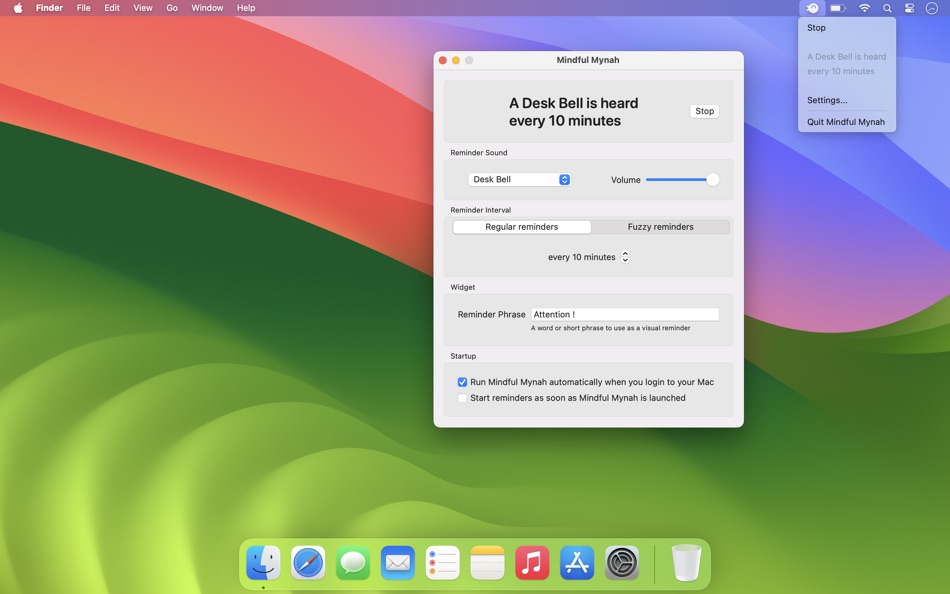The image size is (950, 594).
Task: Click the 'Startup' section label
Action: 463,356
